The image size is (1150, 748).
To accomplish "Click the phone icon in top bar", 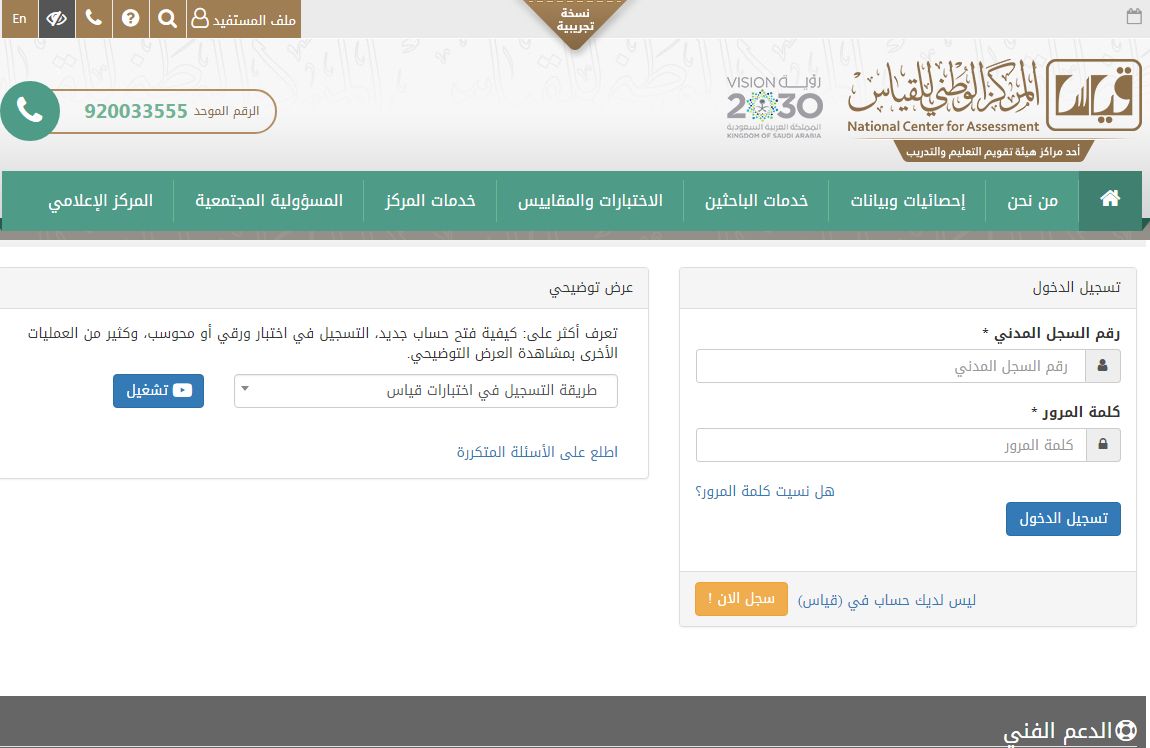I will (x=94, y=18).
